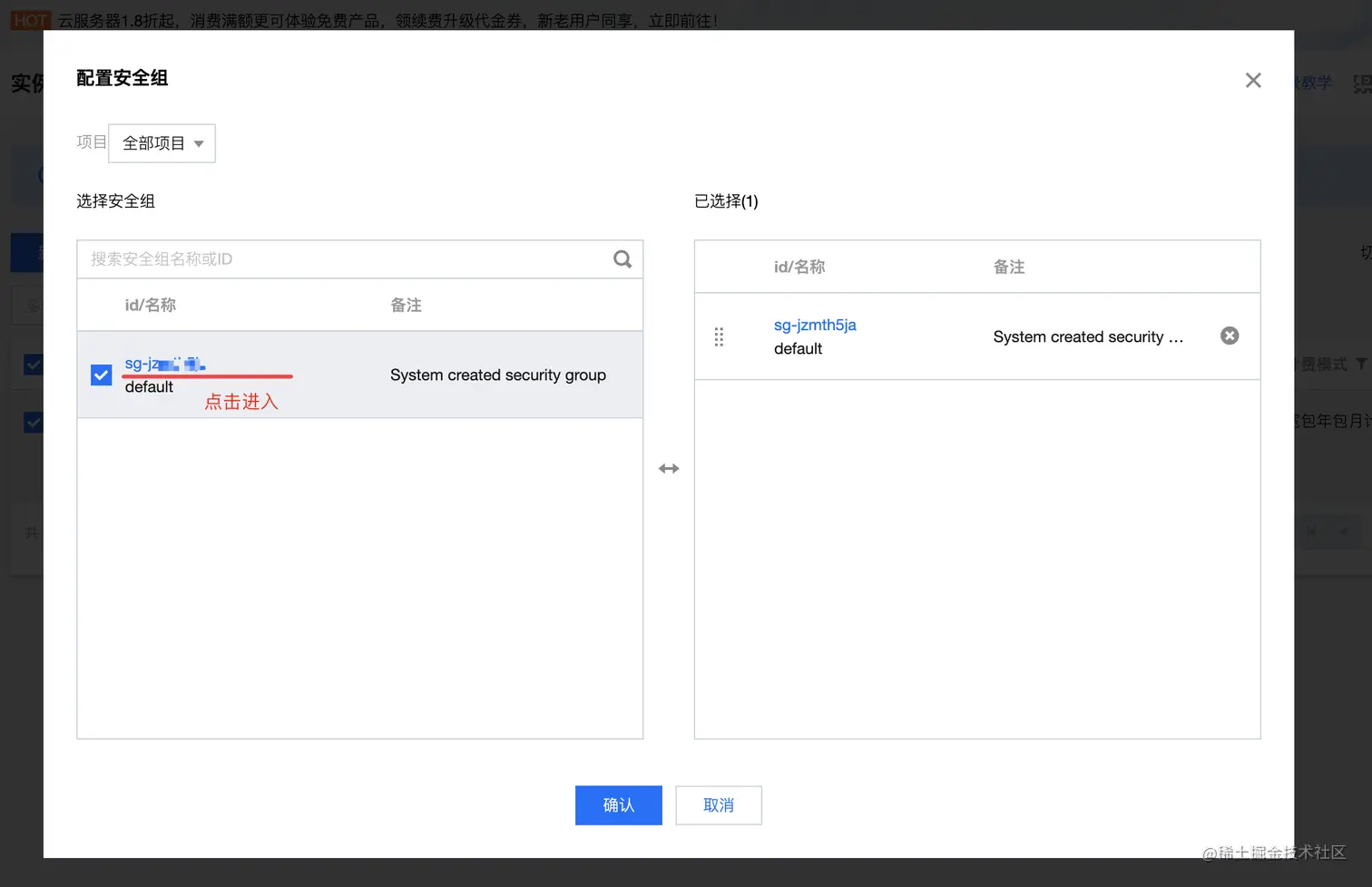Click the 选择安全组 label
The height and width of the screenshot is (887, 1372).
[x=115, y=201]
